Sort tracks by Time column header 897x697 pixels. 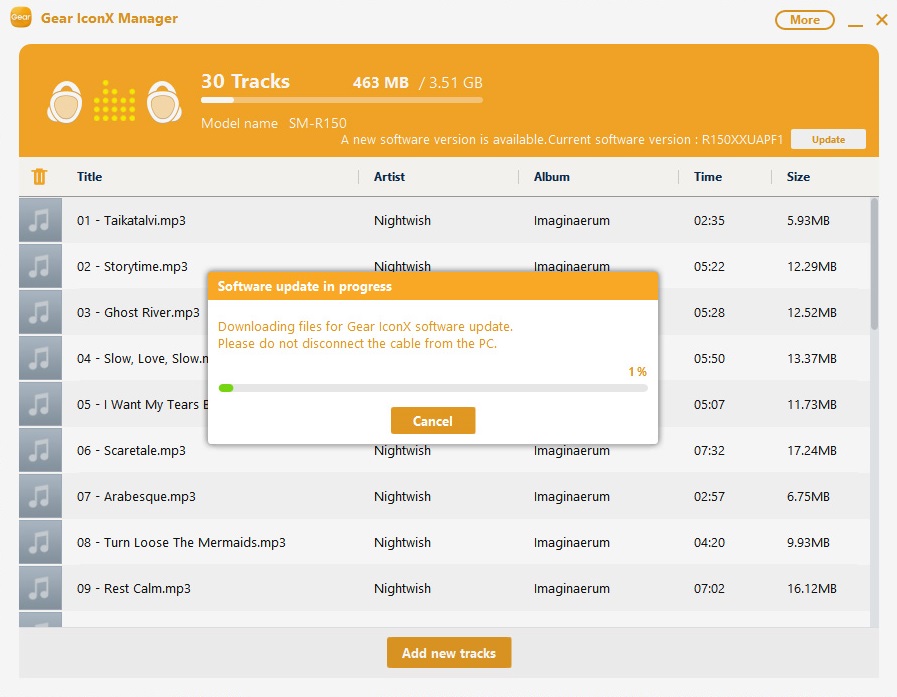click(707, 177)
